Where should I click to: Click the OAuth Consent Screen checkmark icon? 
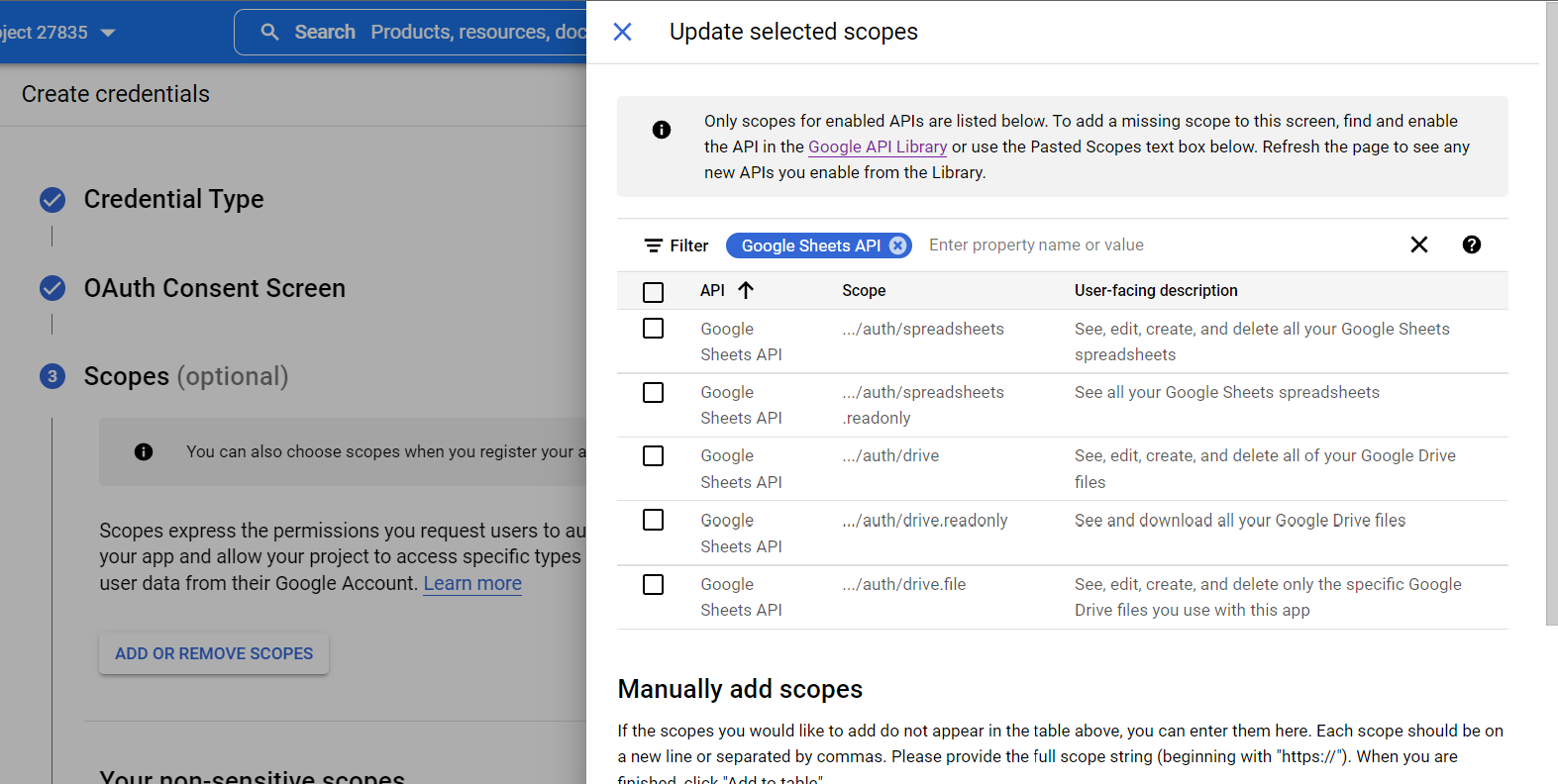pyautogui.click(x=52, y=288)
